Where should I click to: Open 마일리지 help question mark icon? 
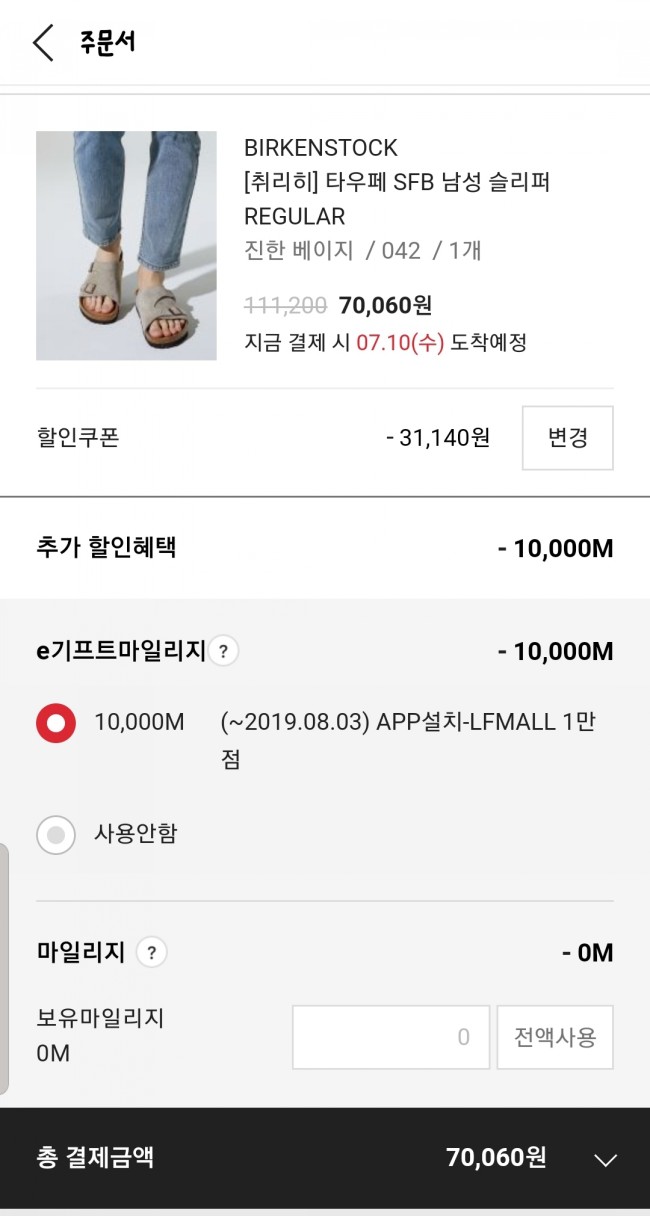coord(151,952)
